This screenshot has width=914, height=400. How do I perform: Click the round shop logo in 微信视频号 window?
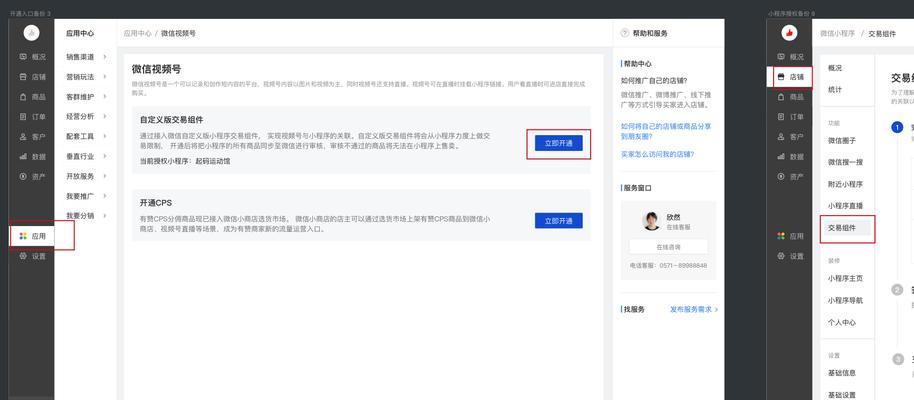31,33
